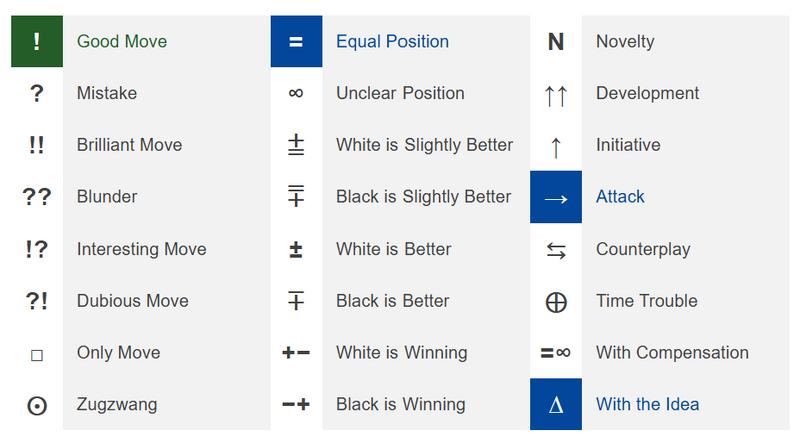800x443 pixels.
Task: Select the Novelty N icon
Action: [556, 42]
